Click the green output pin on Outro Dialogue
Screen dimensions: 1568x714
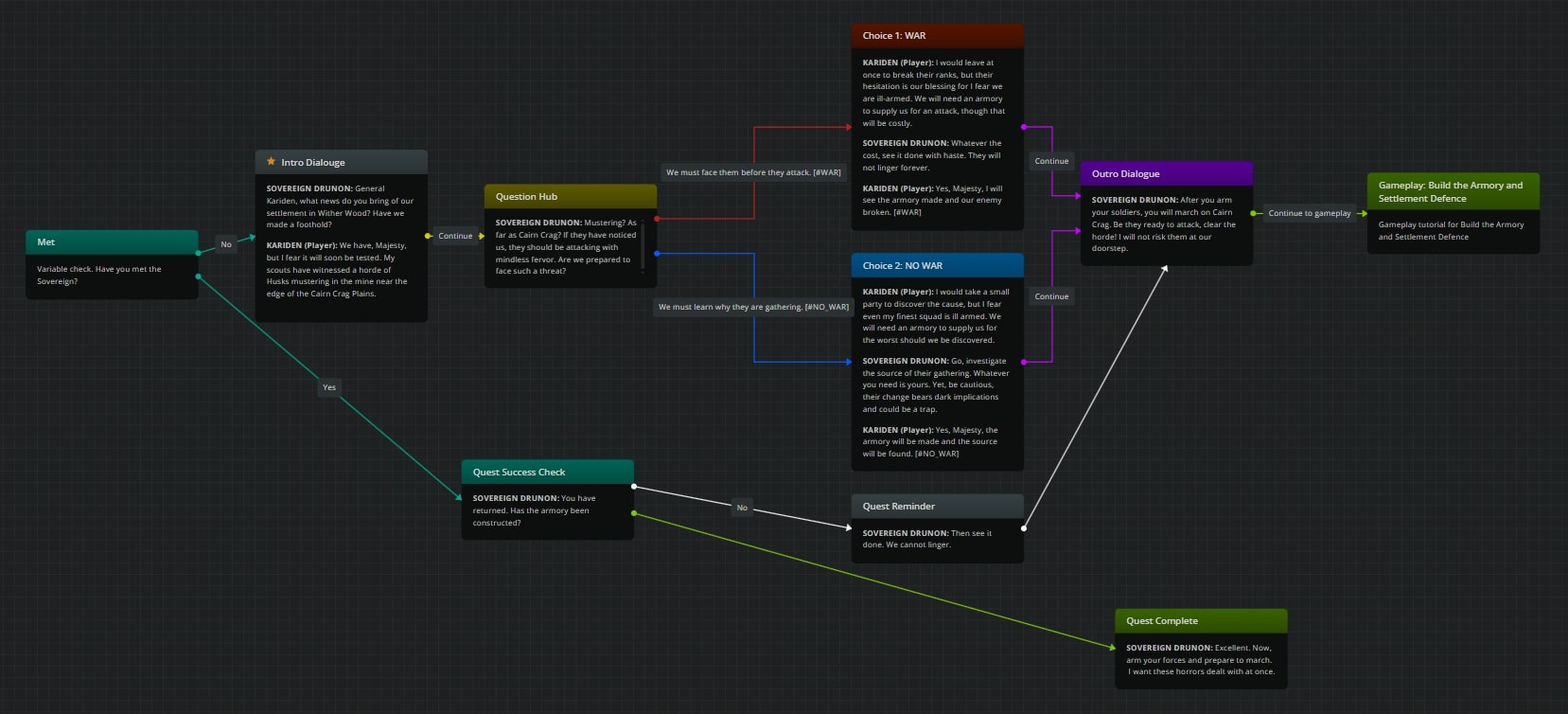pos(1253,213)
